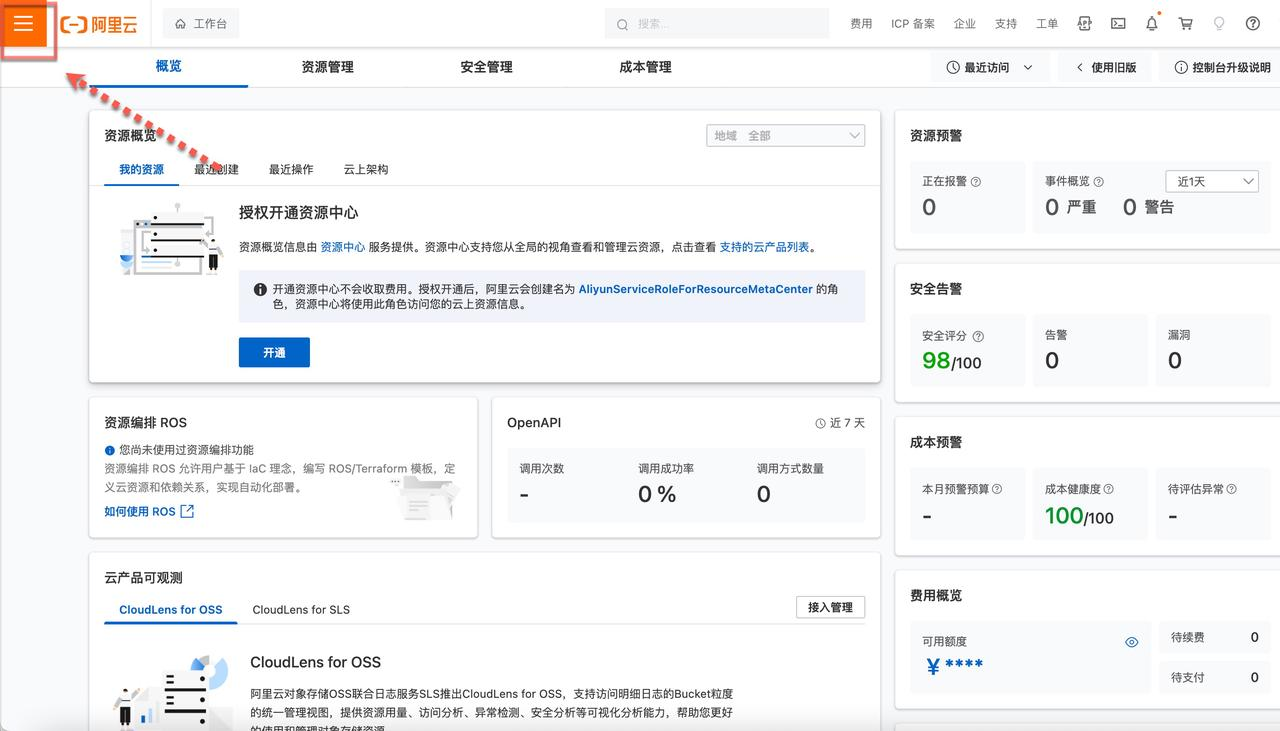Select the 我的资源 sub-tab
The width and height of the screenshot is (1280, 731).
(x=142, y=169)
